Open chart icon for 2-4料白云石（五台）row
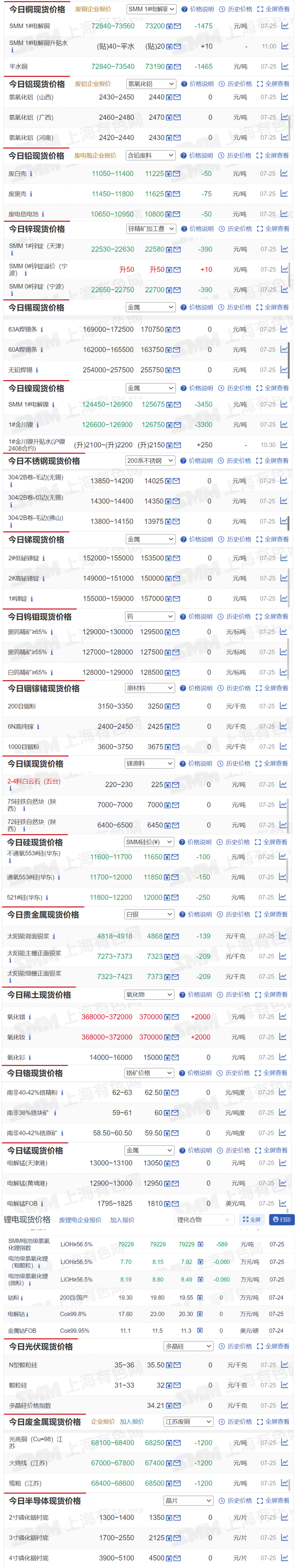Viewport: 296px width, 1568px height. click(x=283, y=785)
